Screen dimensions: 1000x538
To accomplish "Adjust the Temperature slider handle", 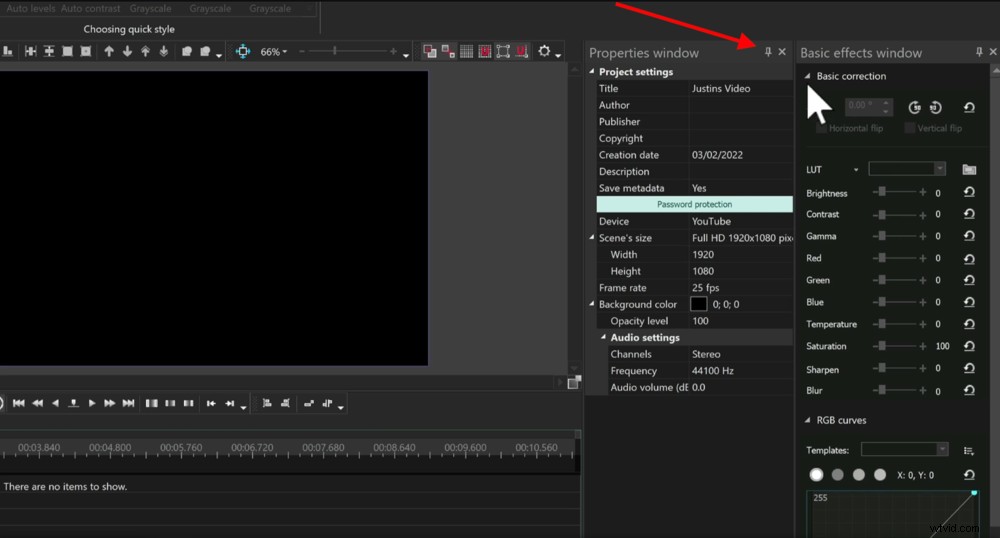I will pyautogui.click(x=882, y=324).
